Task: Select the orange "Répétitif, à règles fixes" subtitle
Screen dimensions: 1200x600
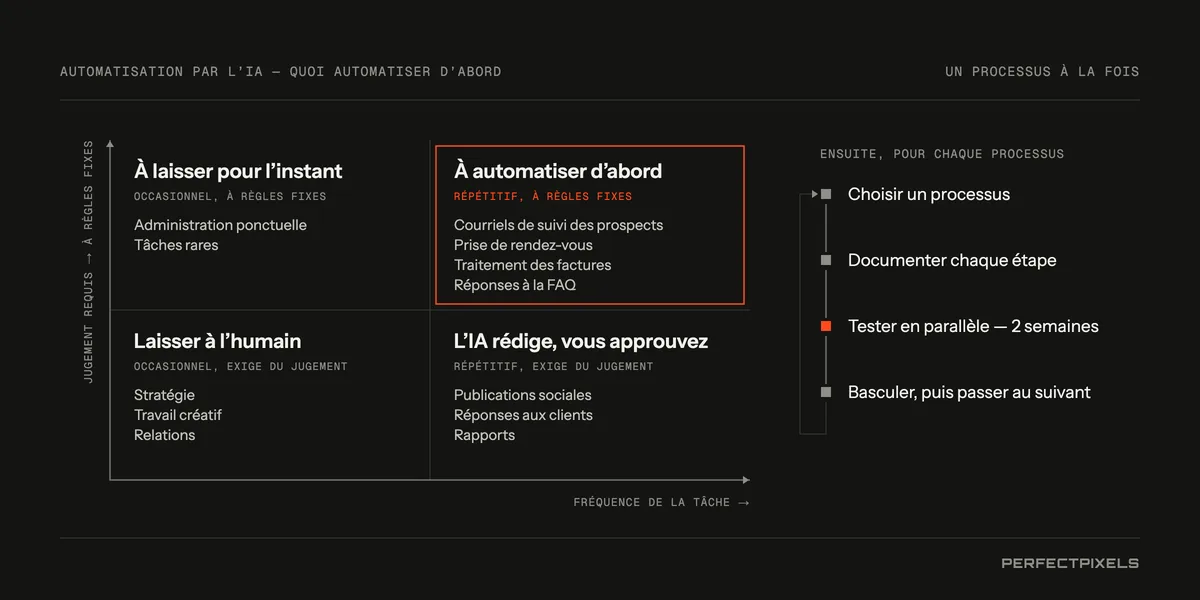Action: click(x=543, y=197)
